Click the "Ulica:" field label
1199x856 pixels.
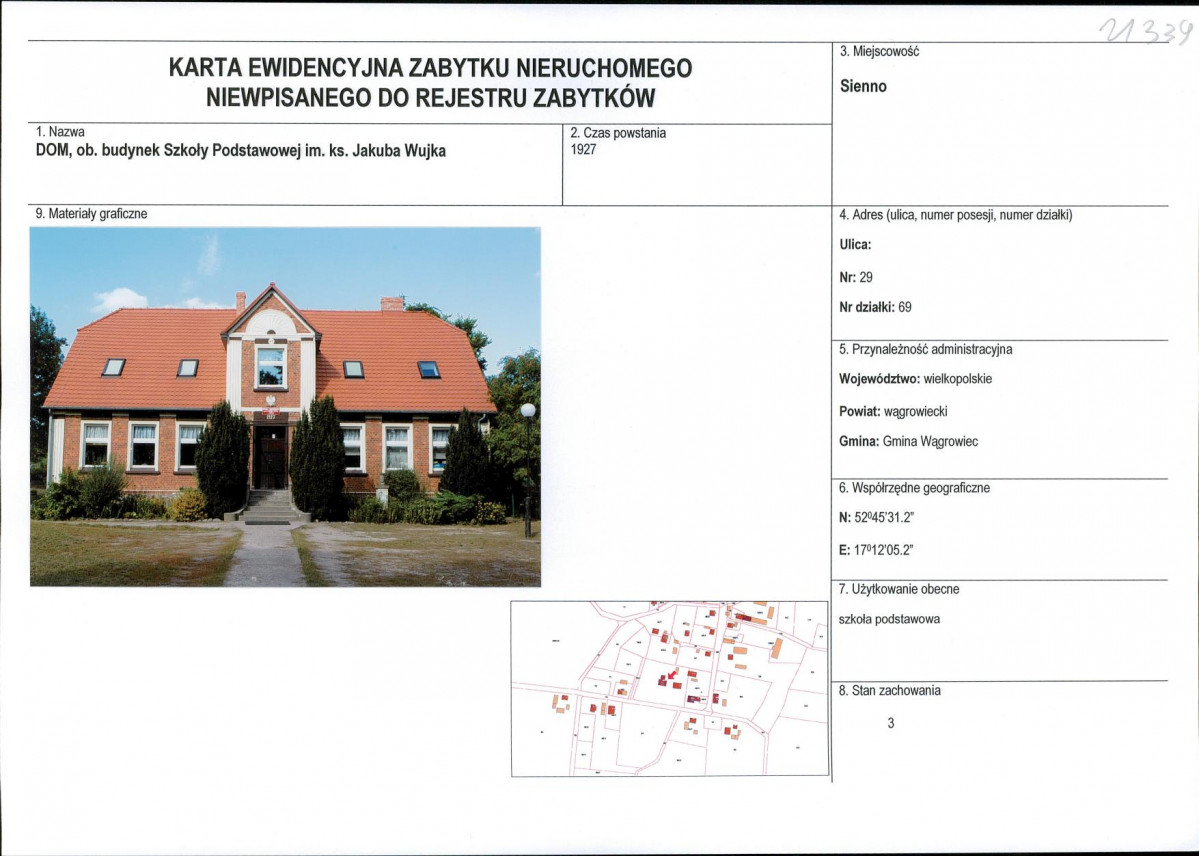click(x=855, y=245)
